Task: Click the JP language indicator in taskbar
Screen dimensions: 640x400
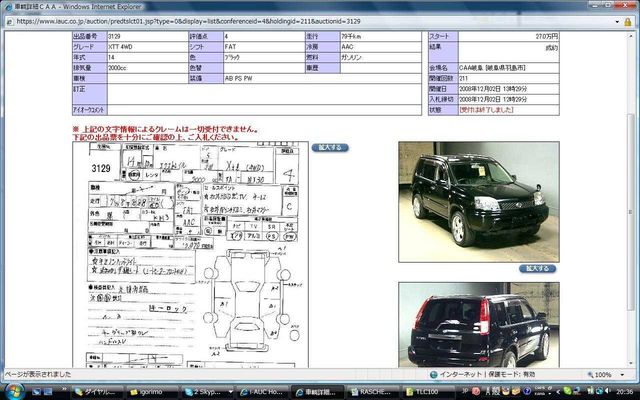Action: [x=464, y=391]
